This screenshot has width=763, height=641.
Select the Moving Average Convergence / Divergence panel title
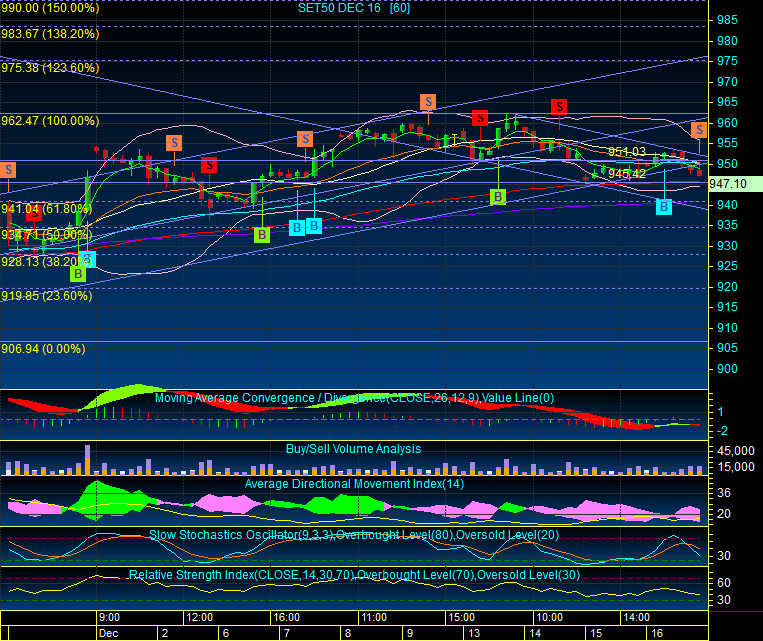[354, 398]
